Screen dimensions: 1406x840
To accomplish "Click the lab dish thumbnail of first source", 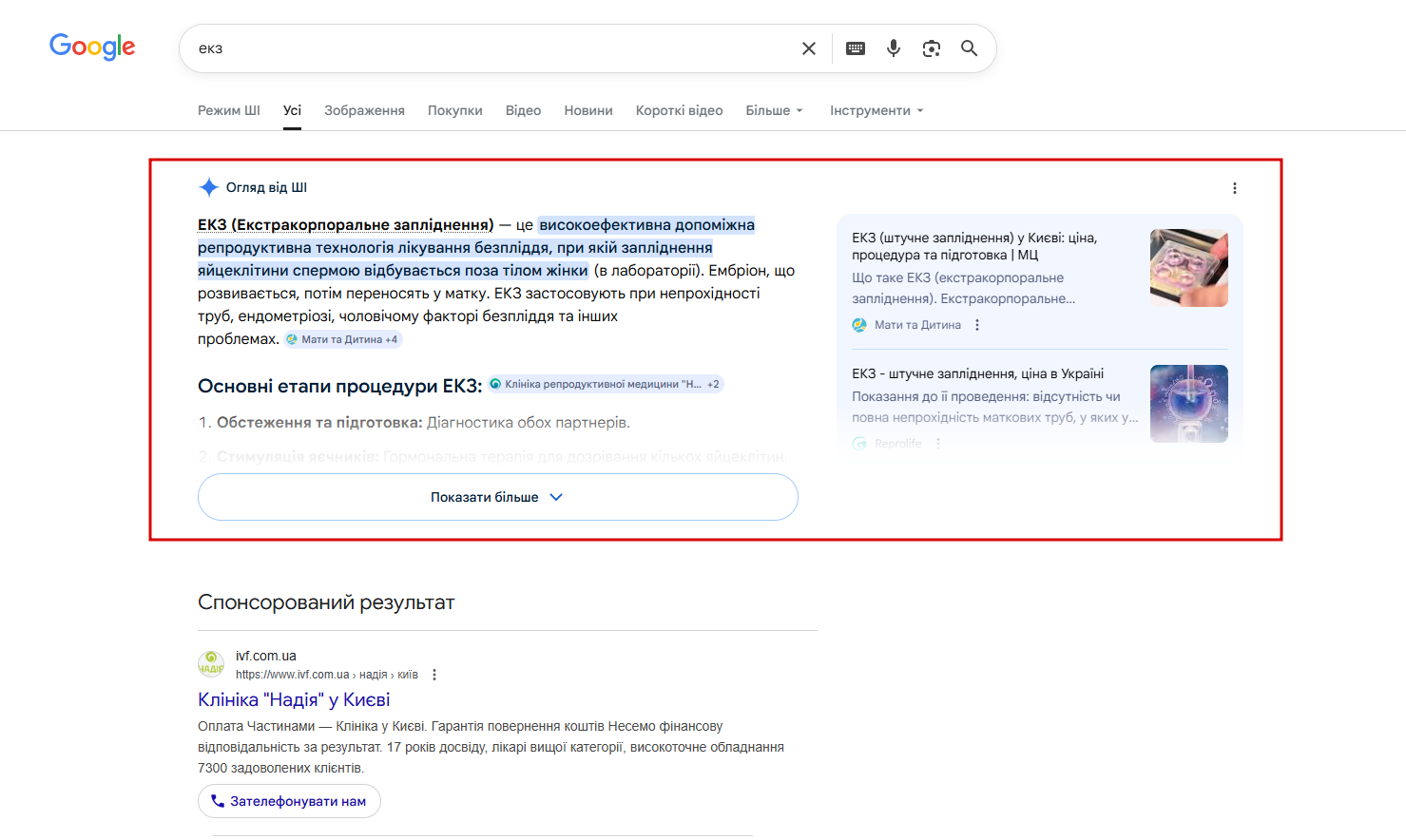I will coord(1189,268).
